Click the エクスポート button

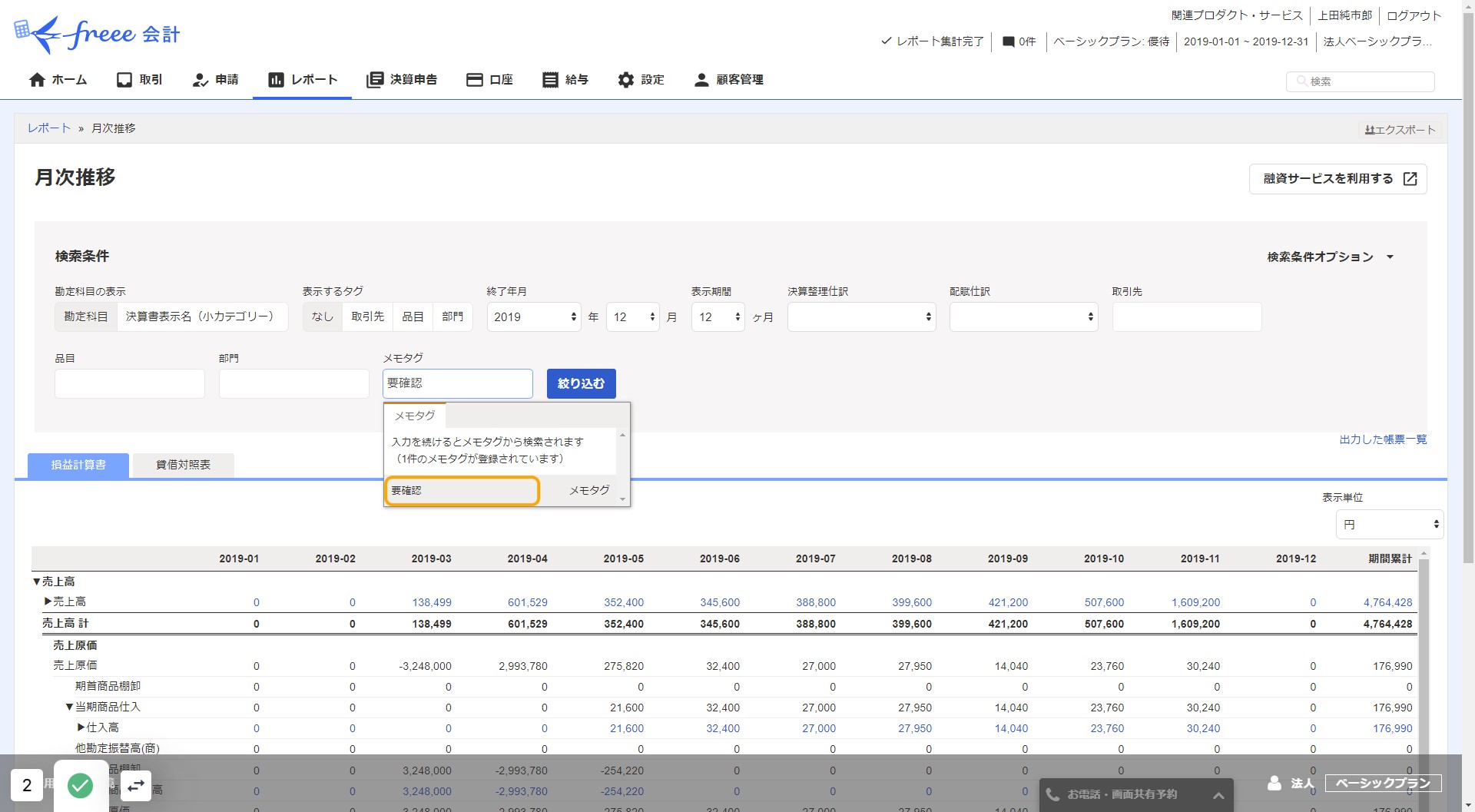1400,130
